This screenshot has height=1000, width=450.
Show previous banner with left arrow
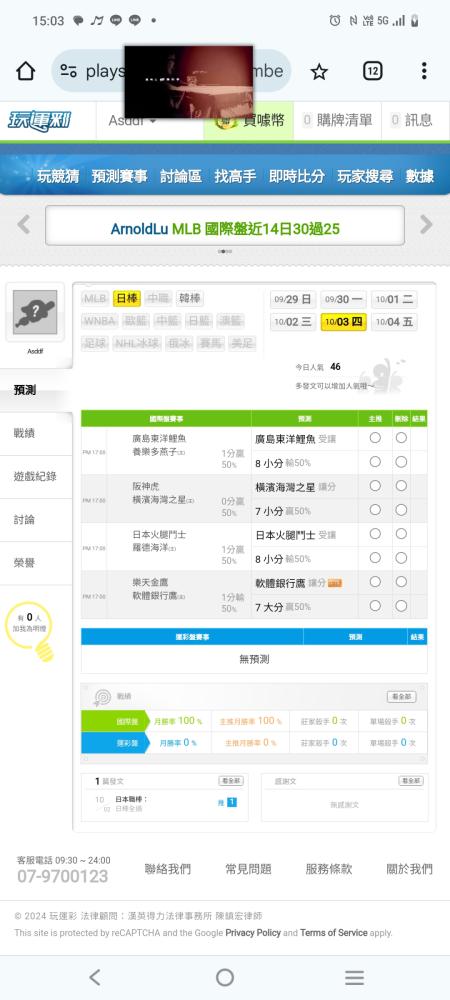(24, 224)
